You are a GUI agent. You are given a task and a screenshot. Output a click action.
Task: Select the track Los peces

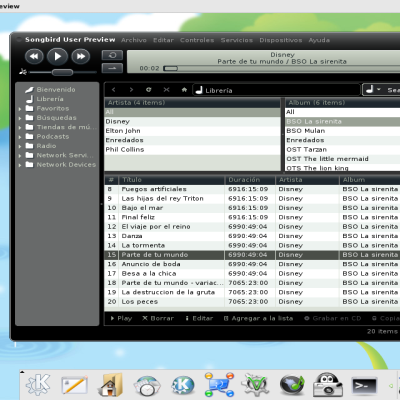coord(252,301)
